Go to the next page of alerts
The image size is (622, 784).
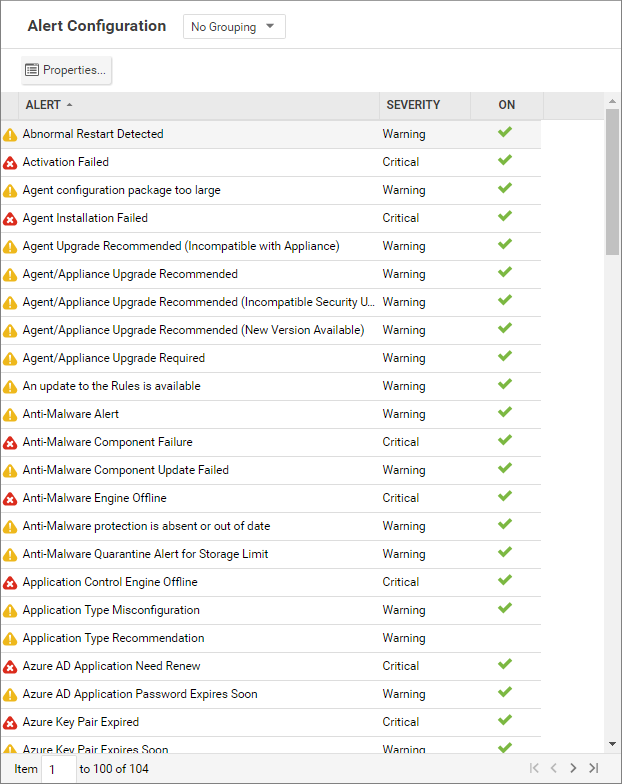(x=573, y=768)
